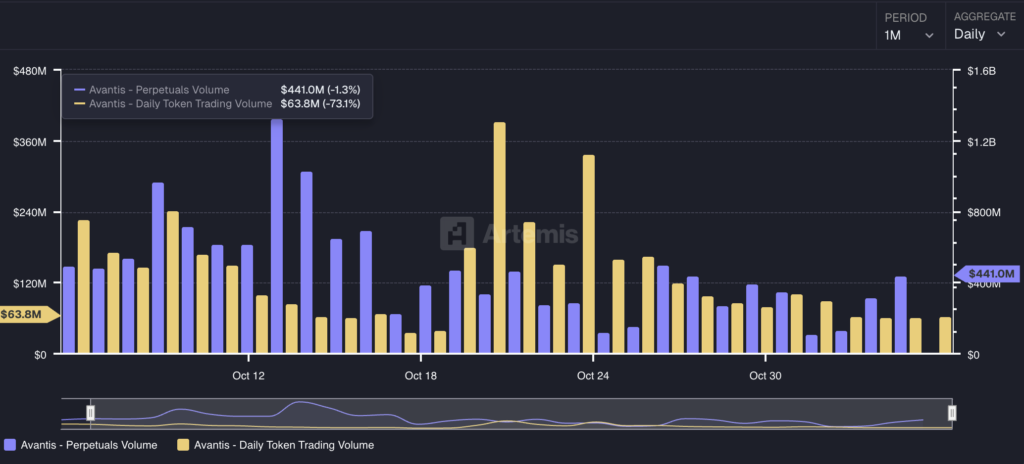Viewport: 1024px width, 464px height.
Task: Select the Oct 12 x-axis date label
Action: tap(248, 376)
